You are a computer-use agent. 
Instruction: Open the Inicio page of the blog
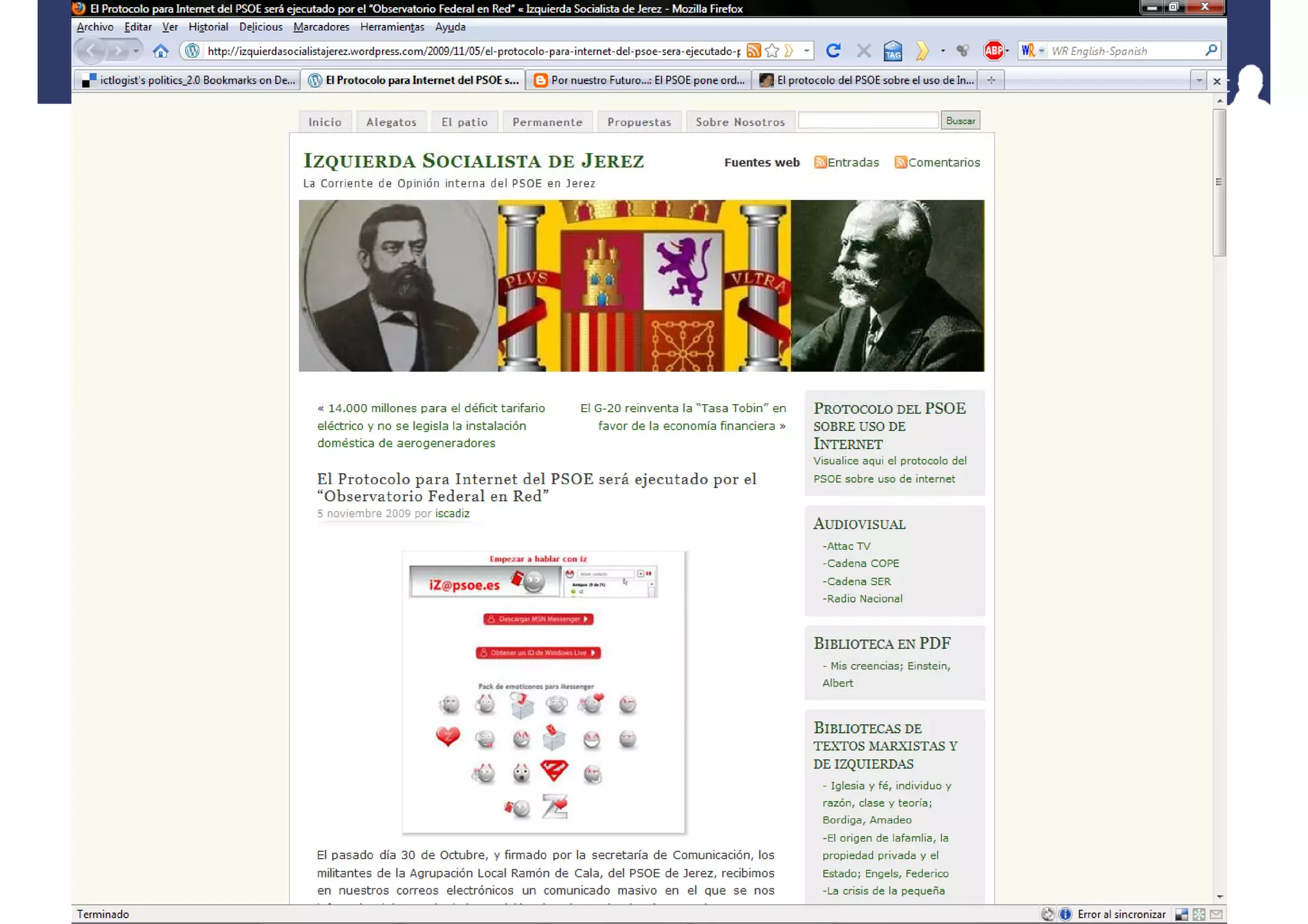325,122
